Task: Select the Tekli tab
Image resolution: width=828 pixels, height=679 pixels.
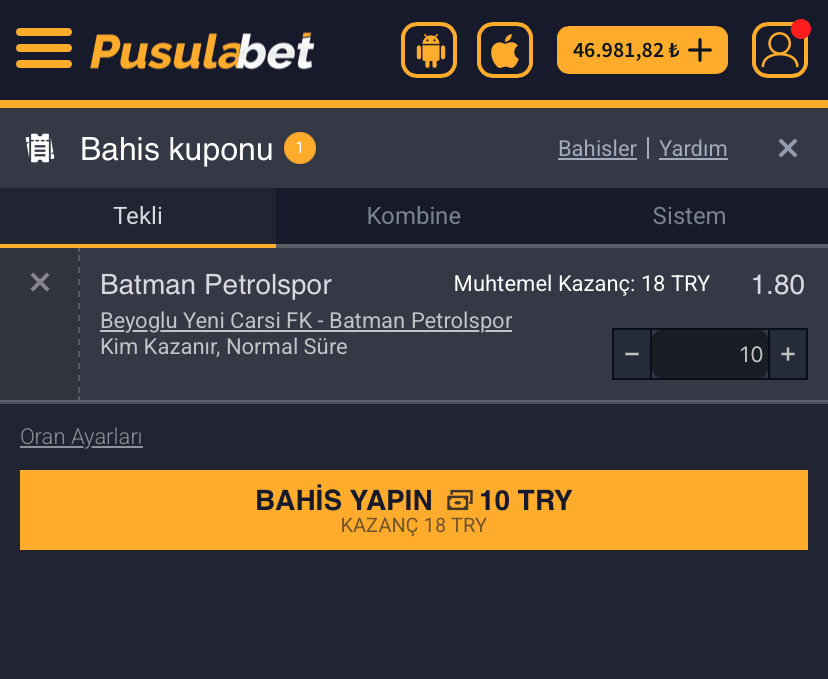Action: pos(138,216)
